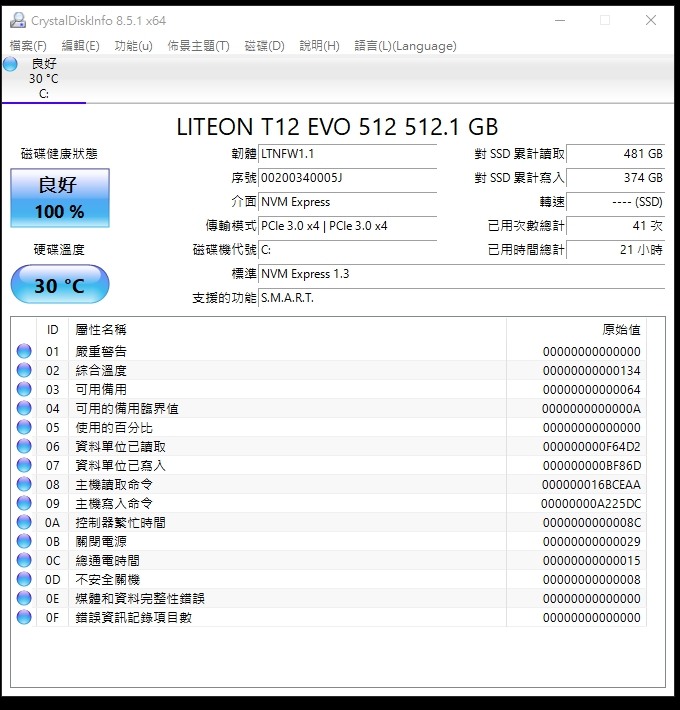Click the ID column header

53,330
